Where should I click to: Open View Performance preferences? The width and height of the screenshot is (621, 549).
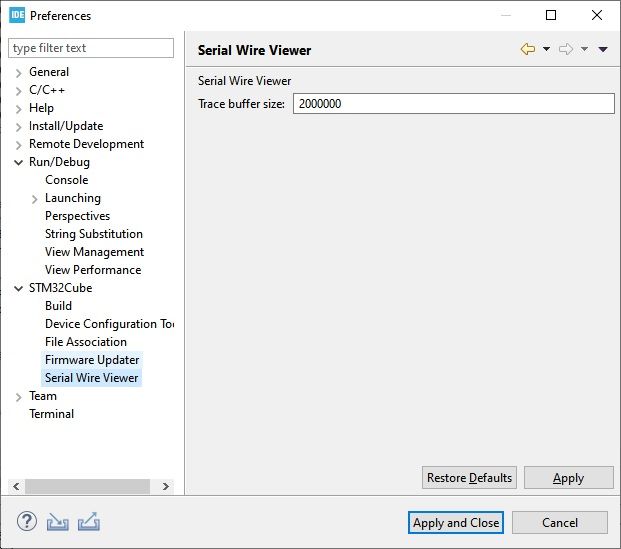pyautogui.click(x=93, y=270)
